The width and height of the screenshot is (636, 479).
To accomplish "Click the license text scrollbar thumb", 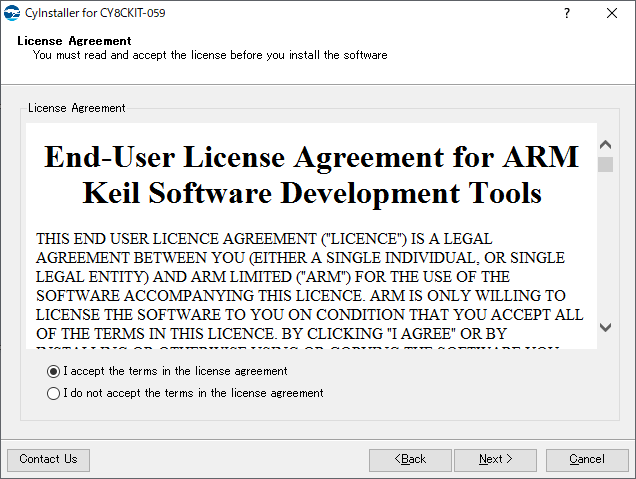I will coord(605,164).
